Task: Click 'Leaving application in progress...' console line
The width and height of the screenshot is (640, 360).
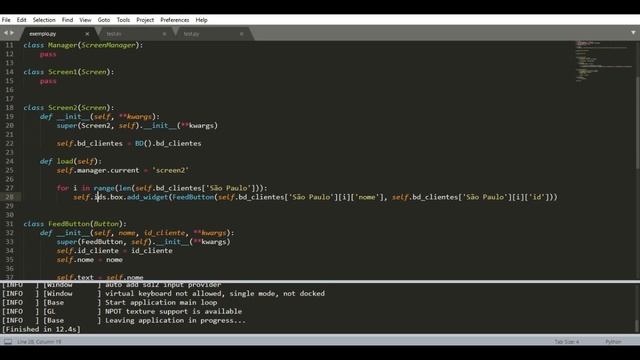Action: point(176,320)
